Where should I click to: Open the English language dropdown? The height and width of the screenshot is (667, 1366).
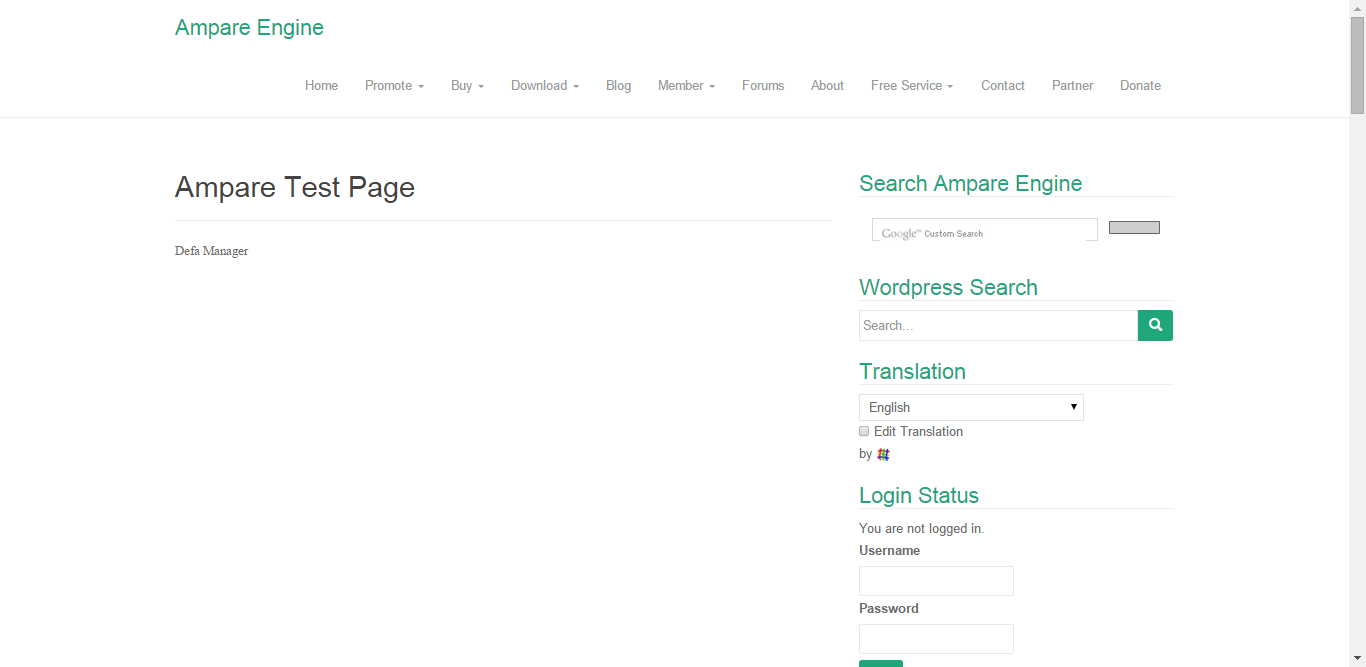(970, 407)
